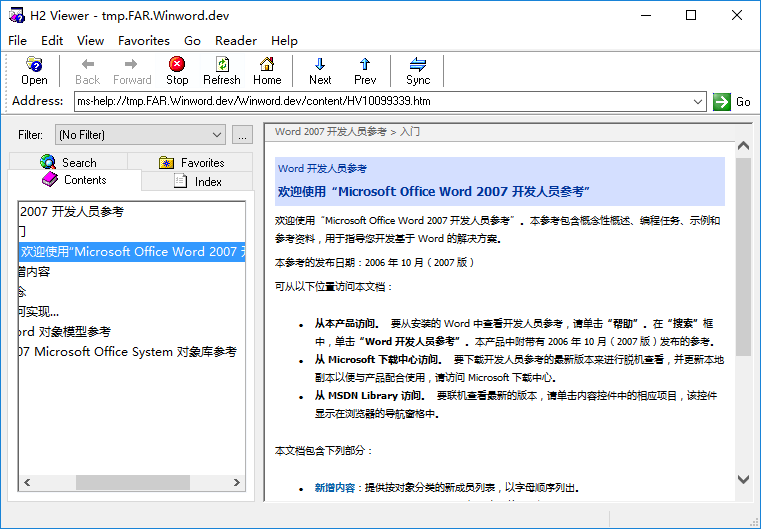Click the H2 Viewer title bar app icon
The height and width of the screenshot is (529, 761).
(x=17, y=16)
